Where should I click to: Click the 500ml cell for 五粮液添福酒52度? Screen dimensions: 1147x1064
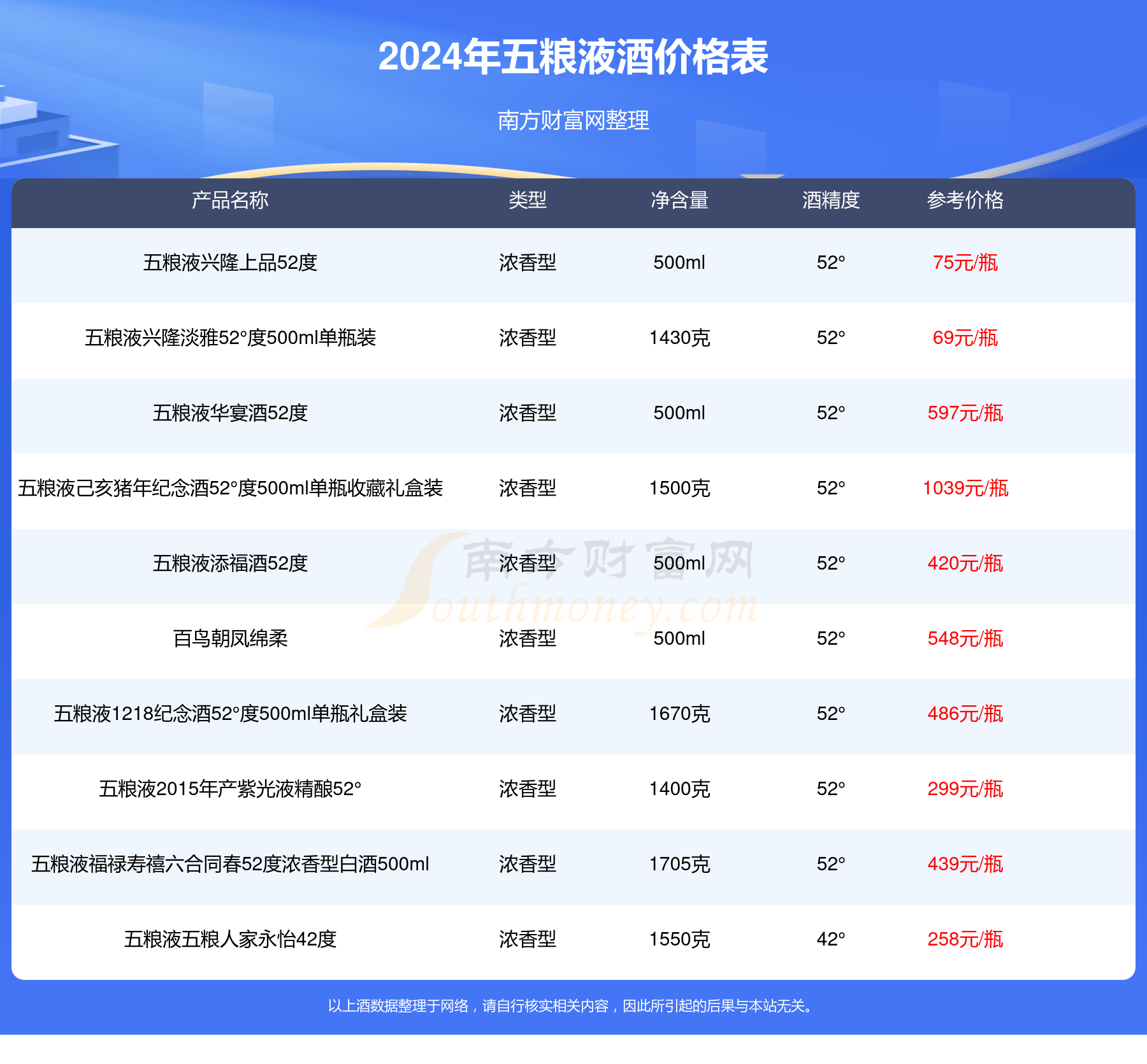[x=679, y=563]
